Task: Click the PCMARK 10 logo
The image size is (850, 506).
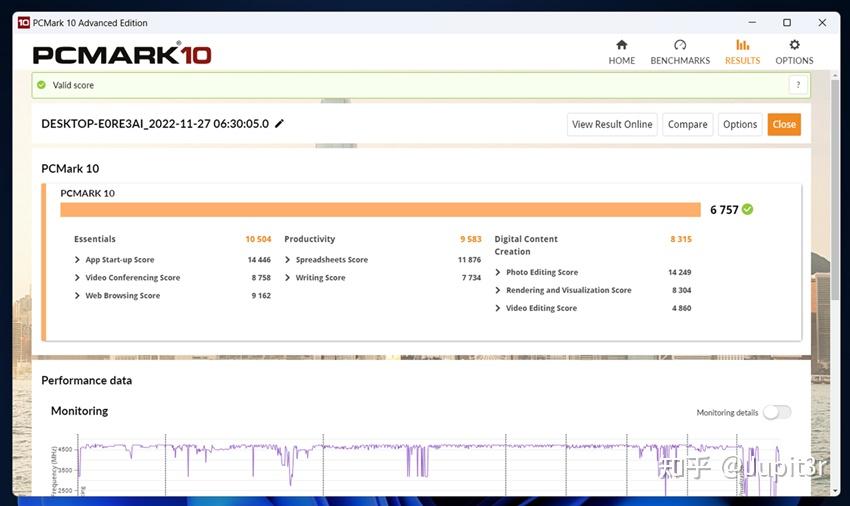Action: [x=122, y=54]
